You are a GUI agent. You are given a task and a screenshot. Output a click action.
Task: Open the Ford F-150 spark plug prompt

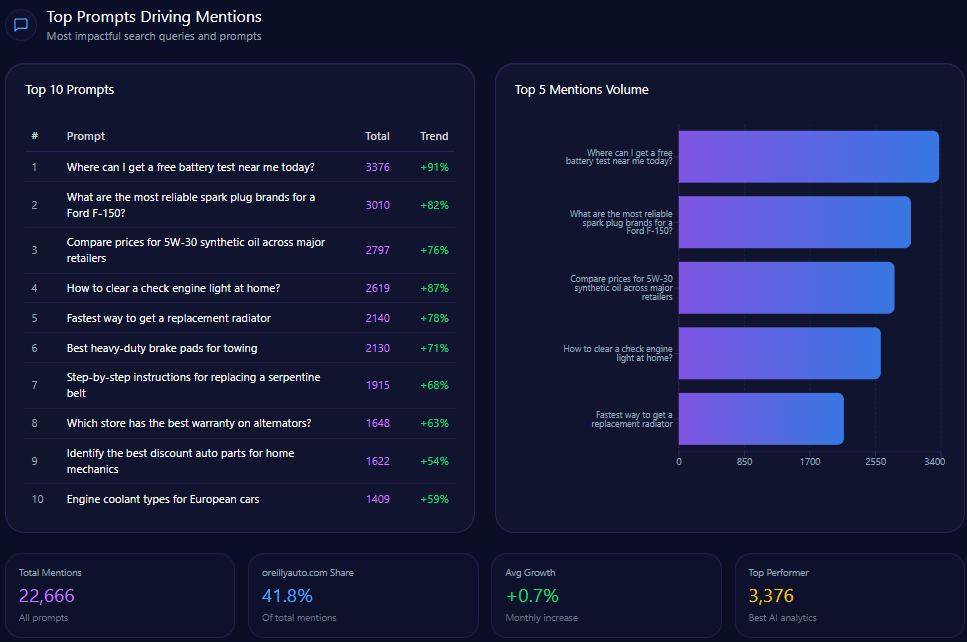coord(190,205)
